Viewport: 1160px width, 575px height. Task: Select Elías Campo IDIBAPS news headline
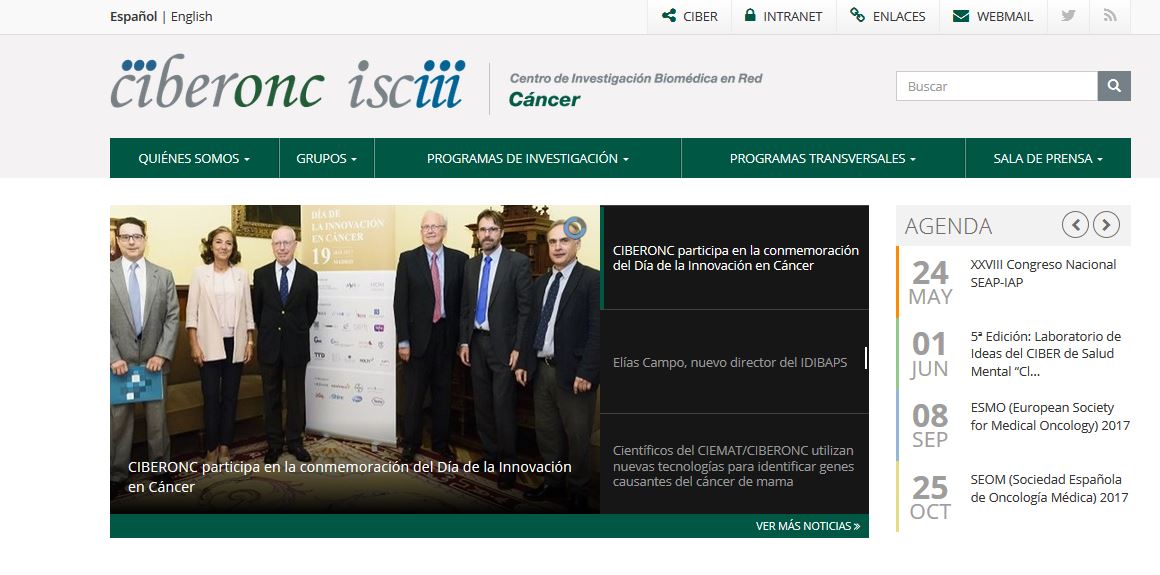pyautogui.click(x=730, y=362)
